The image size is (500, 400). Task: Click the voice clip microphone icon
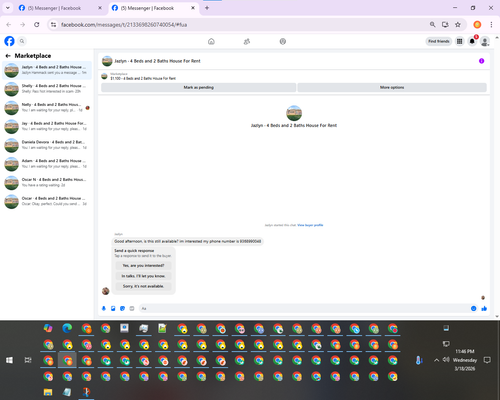(x=104, y=309)
